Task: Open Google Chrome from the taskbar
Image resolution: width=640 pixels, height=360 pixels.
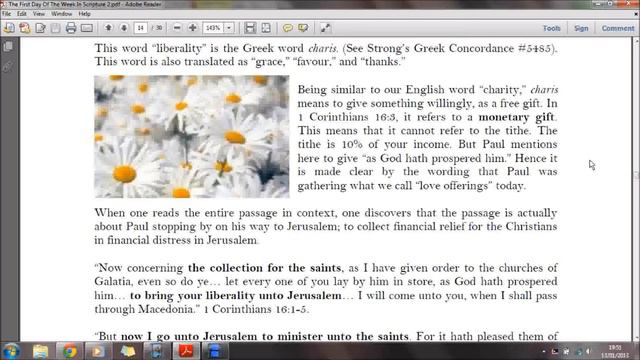Action: tap(69, 351)
